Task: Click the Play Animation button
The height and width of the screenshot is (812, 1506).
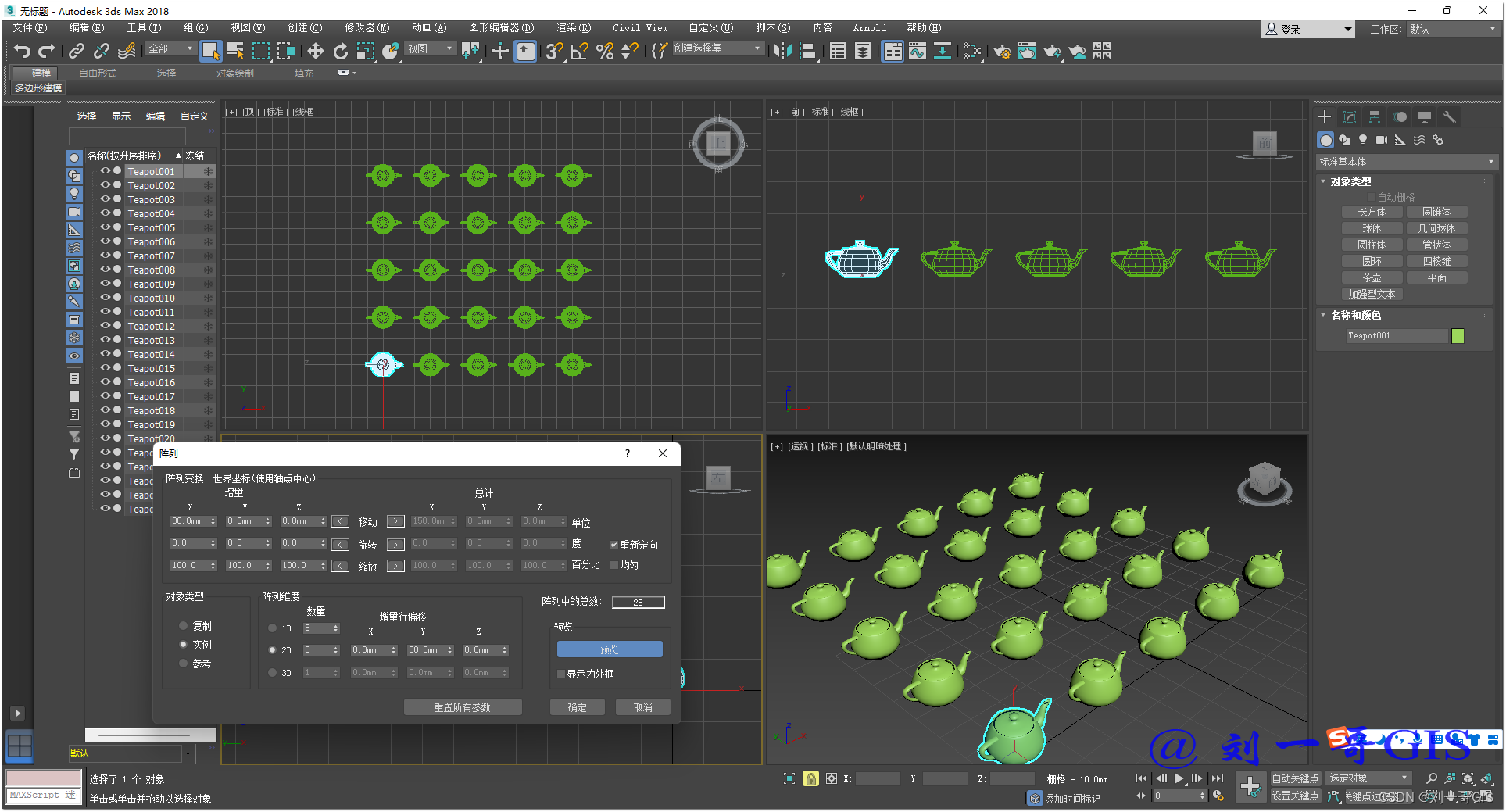Action: (1179, 778)
